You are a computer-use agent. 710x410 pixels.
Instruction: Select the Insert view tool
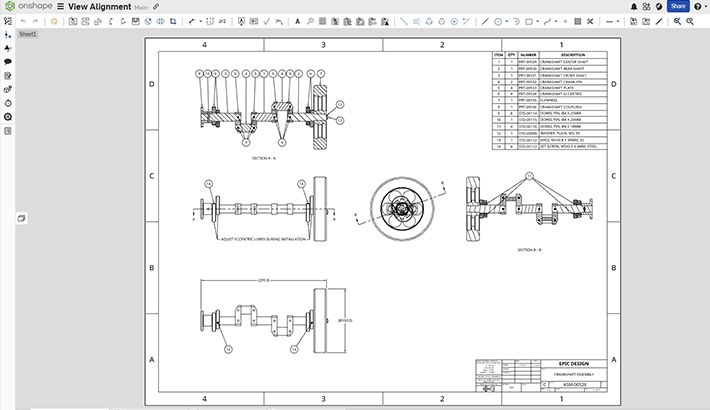pyautogui.click(x=73, y=21)
